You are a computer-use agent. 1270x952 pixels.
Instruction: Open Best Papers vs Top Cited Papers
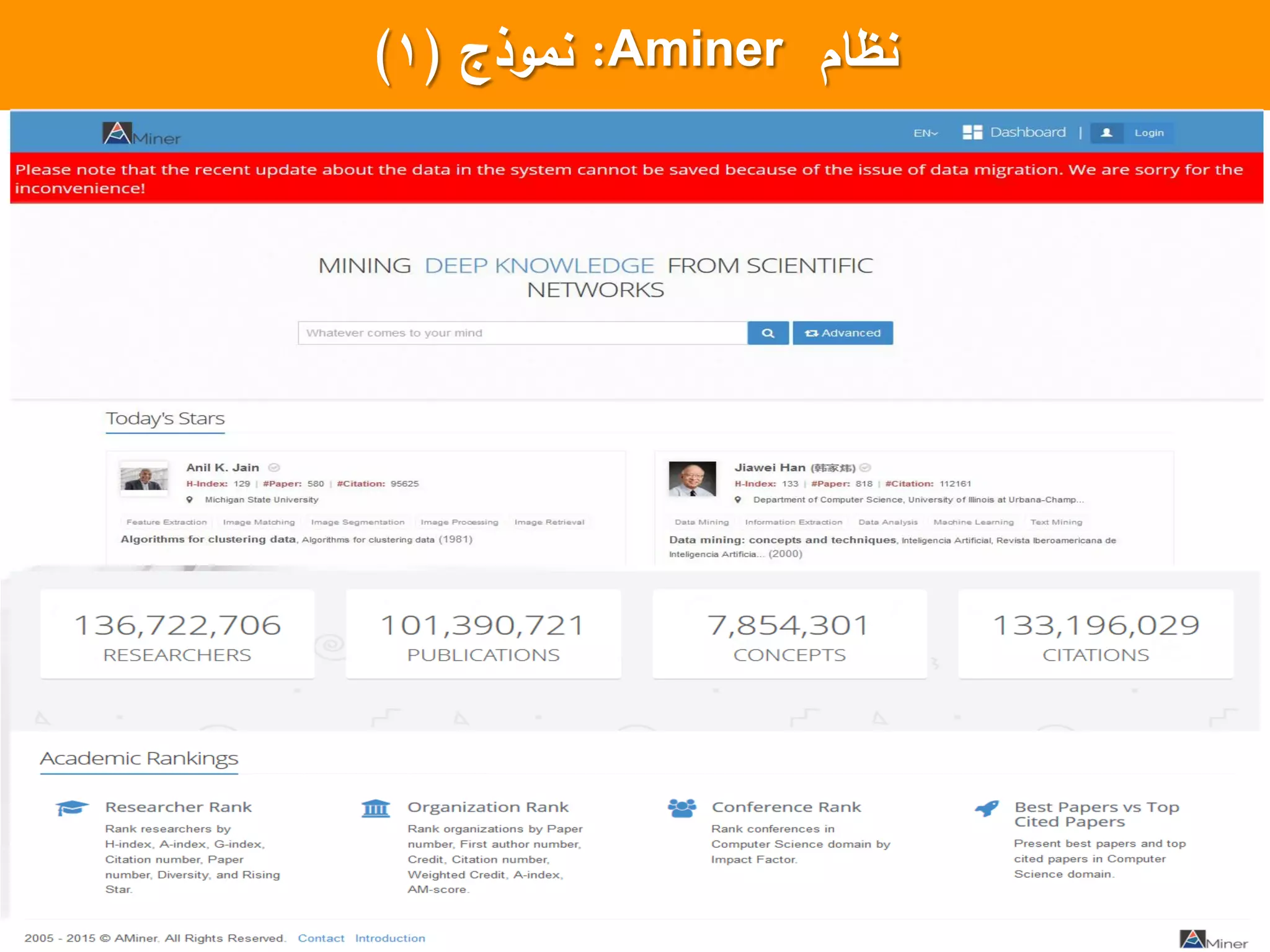tap(1096, 814)
